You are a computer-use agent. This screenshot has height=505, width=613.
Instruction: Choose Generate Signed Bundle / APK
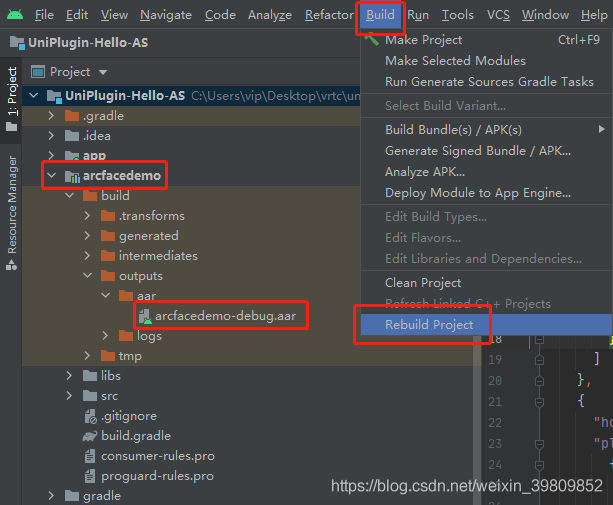[486, 151]
